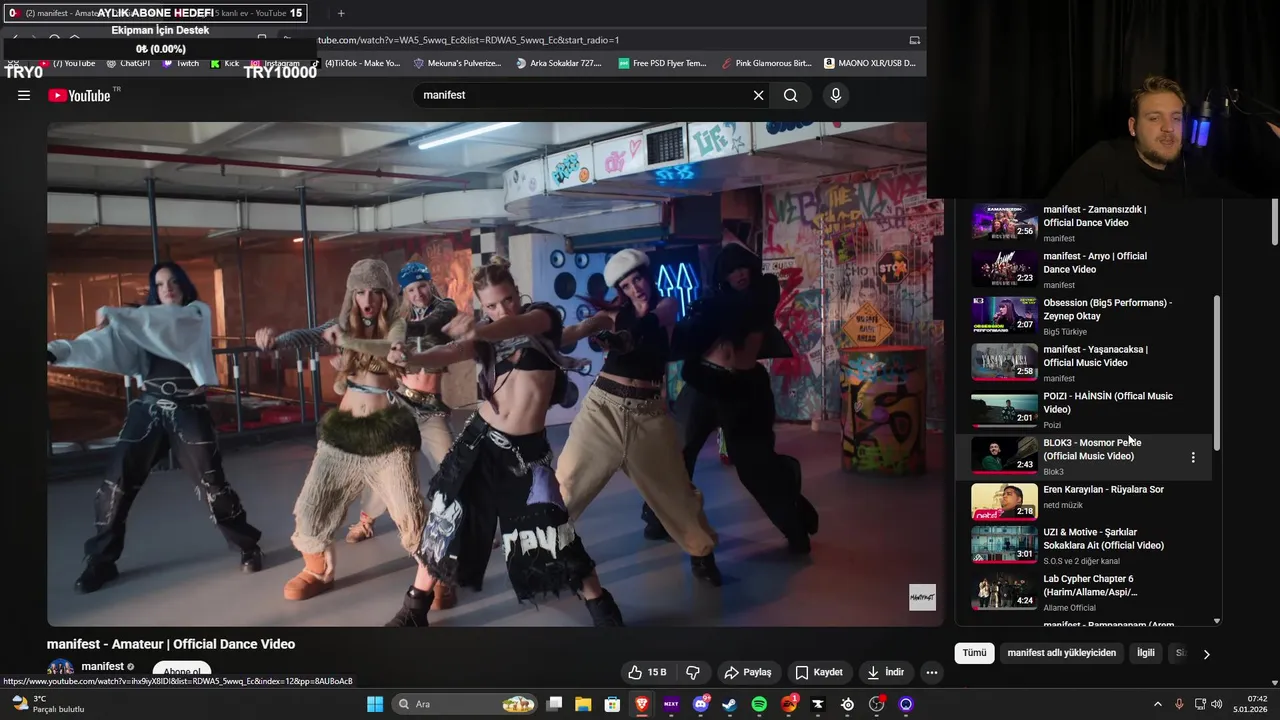Click the browser address bar URL
This screenshot has width=1280, height=720.
pyautogui.click(x=468, y=40)
